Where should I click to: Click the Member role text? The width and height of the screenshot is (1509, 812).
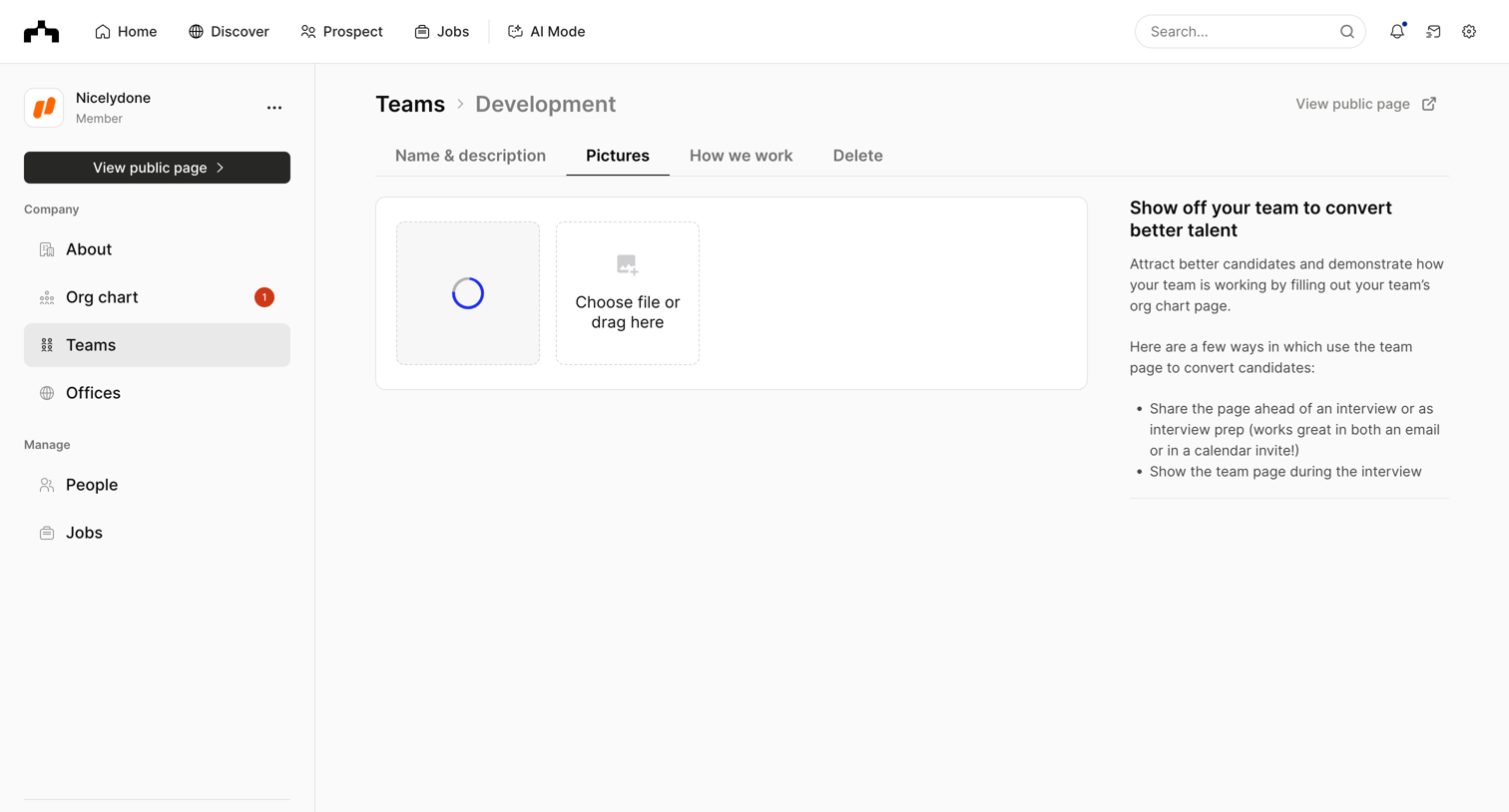point(99,119)
